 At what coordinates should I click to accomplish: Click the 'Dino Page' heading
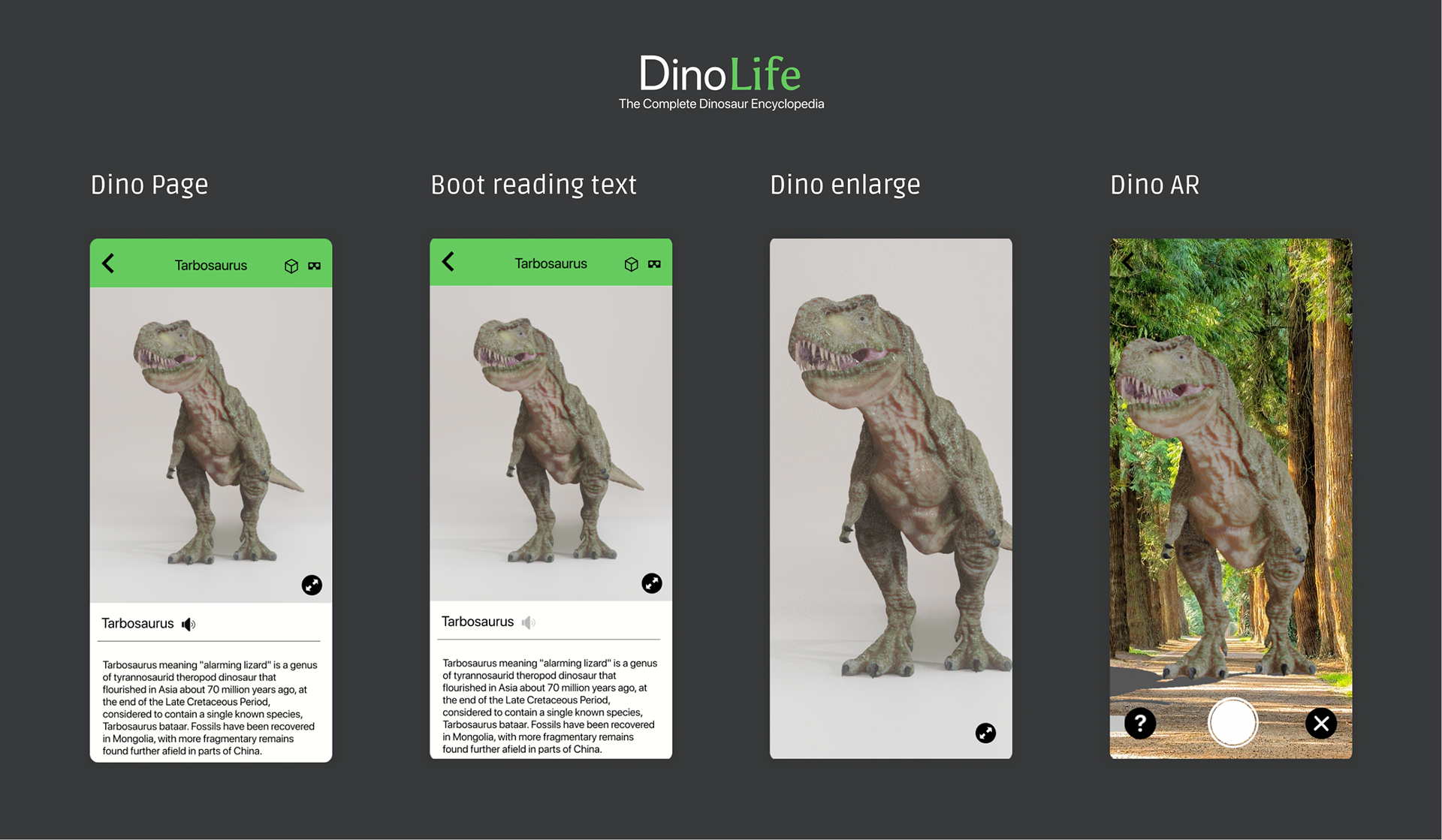[x=149, y=185]
